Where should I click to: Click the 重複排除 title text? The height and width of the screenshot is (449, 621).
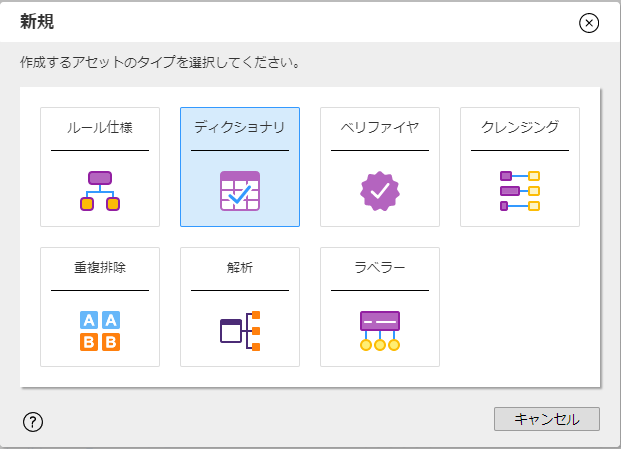[x=100, y=268]
